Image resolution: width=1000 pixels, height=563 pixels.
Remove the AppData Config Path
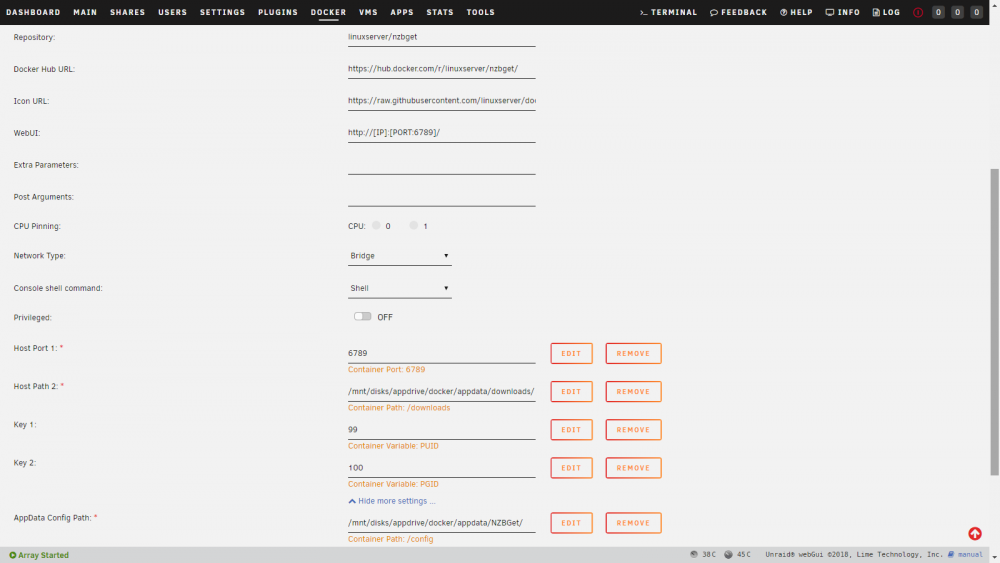[633, 523]
